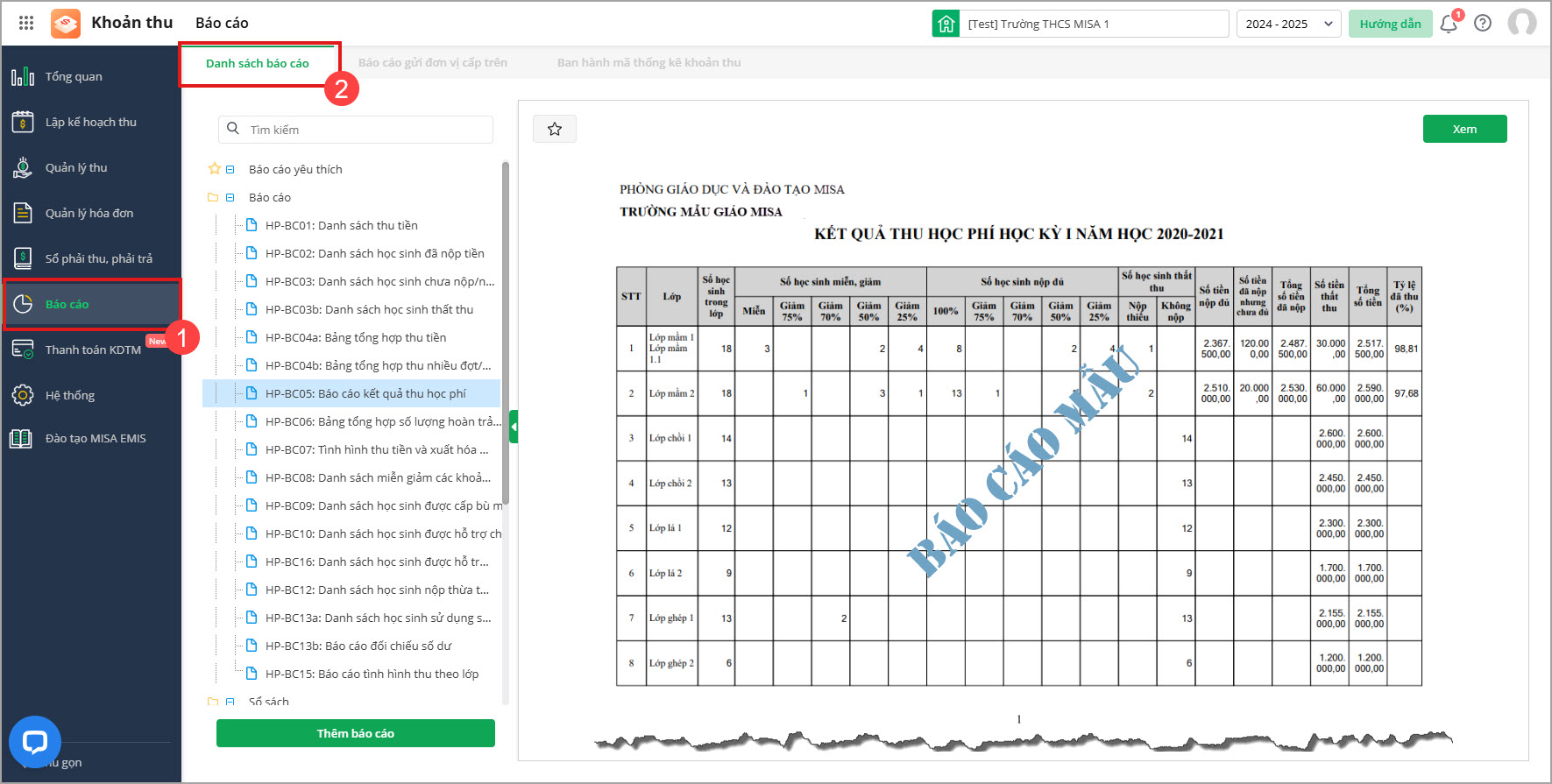Viewport: 1552px width, 784px height.
Task: Select HP-BC10: Danh sách học sinh được hỗ trợ
Action: 351,533
